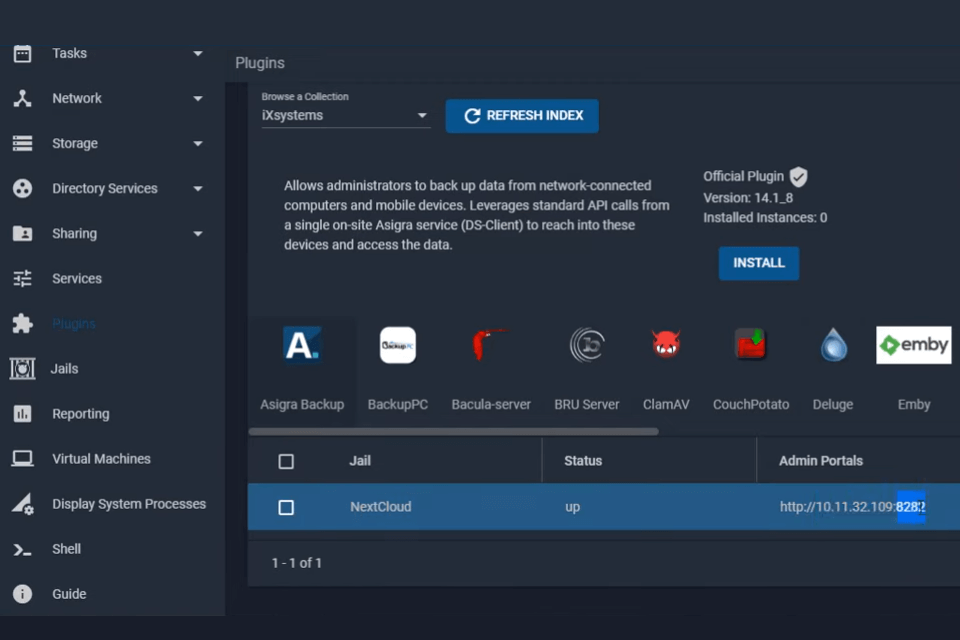960x640 pixels.
Task: Expand the Network section in sidebar
Action: 197,98
